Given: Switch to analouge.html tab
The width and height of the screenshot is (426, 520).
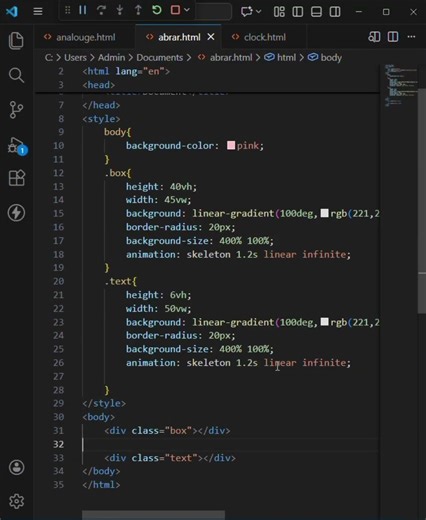Looking at the screenshot, I should coord(85,37).
